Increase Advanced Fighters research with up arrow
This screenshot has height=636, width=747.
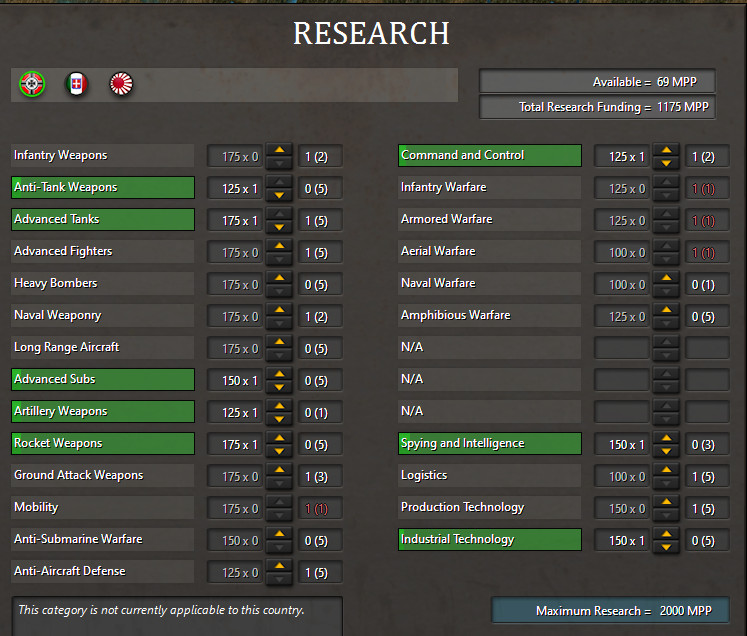(x=280, y=245)
